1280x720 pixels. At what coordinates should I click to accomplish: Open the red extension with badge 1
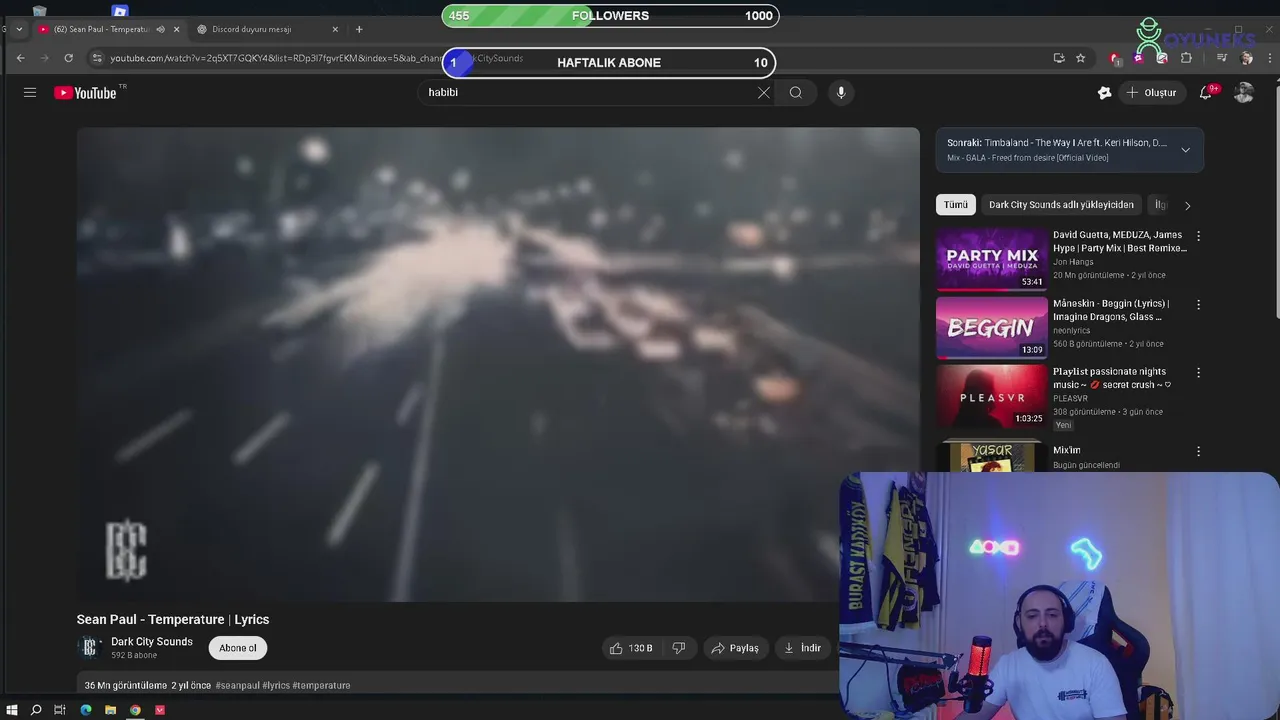1116,58
